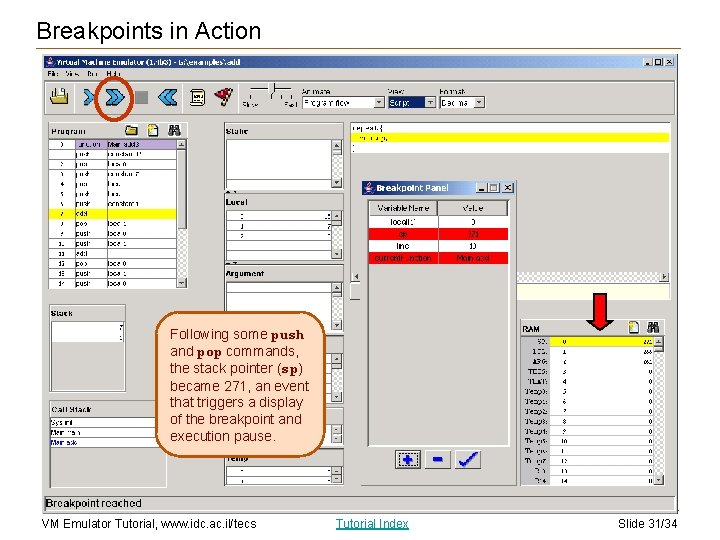Click the Variable Name column header
This screenshot has width=720, height=540.
point(403,208)
